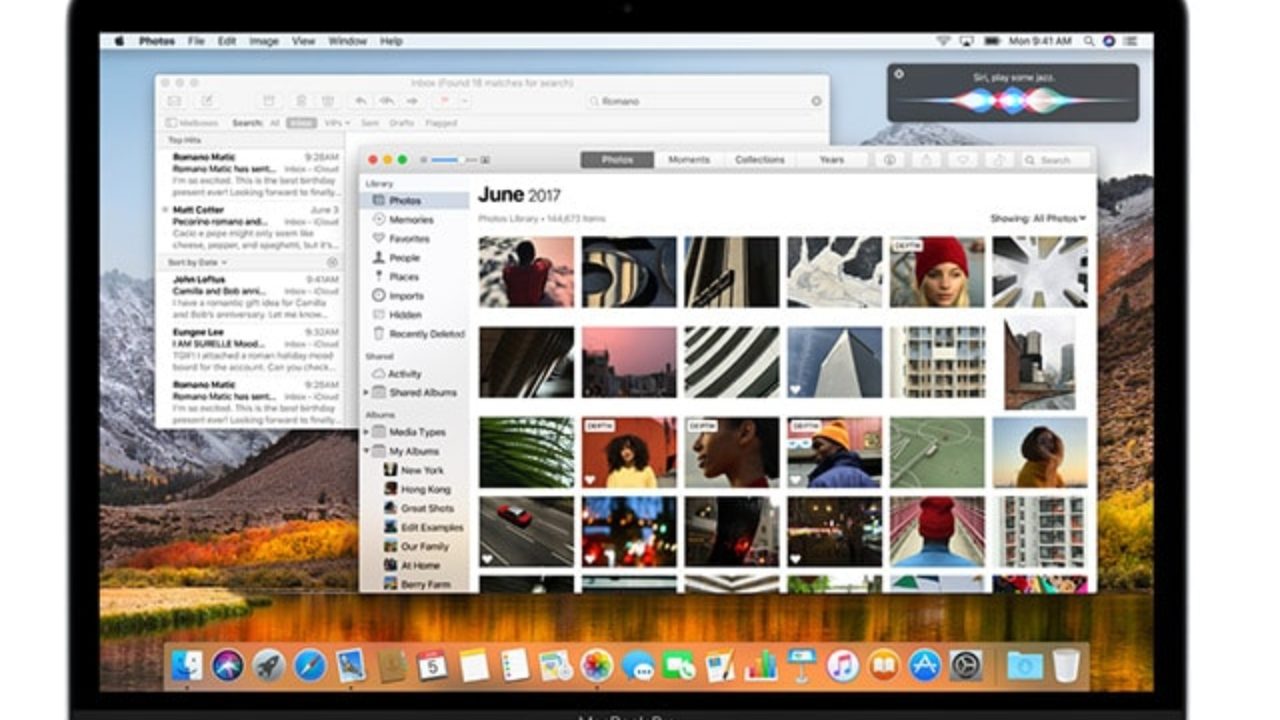This screenshot has width=1280, height=720.
Task: Click the Forward arrow in Mail toolbar
Action: point(412,101)
